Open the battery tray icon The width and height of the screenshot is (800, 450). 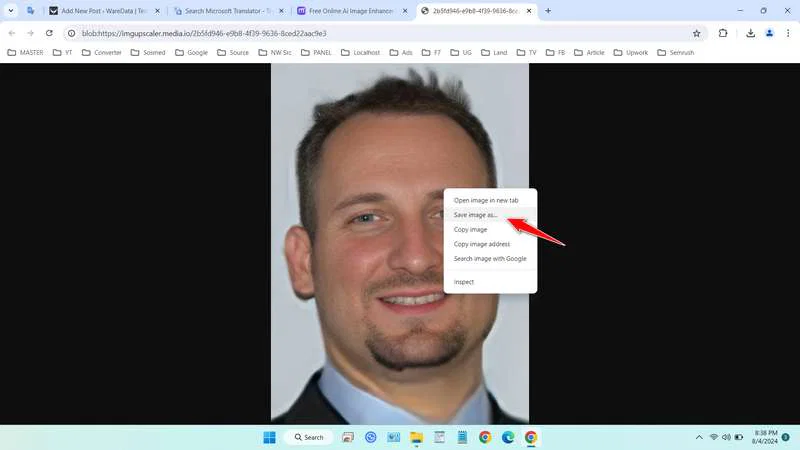coord(739,437)
